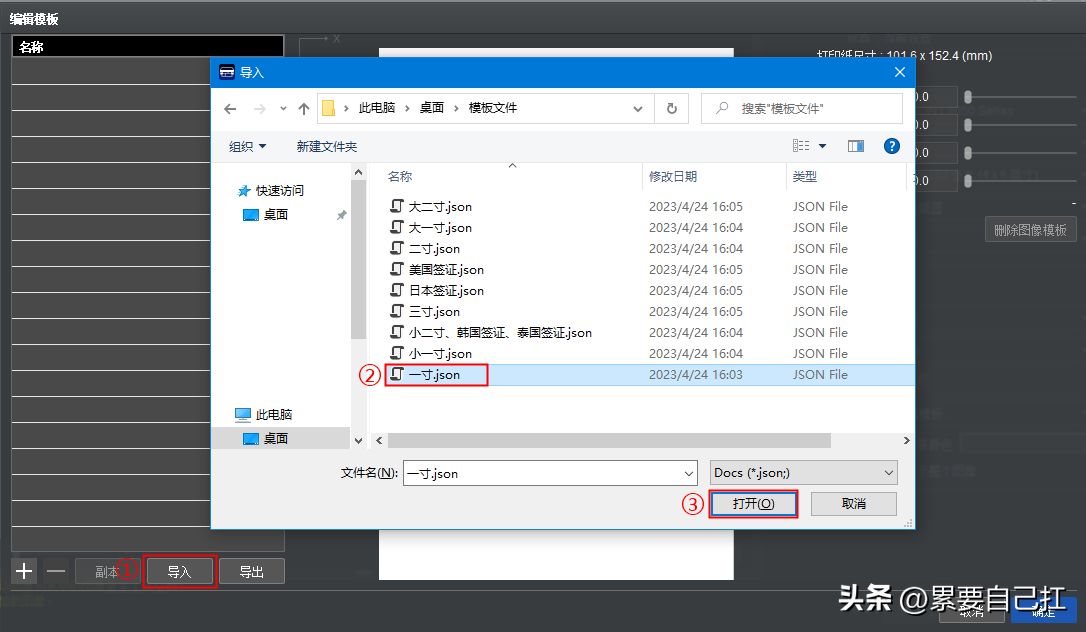Click the plus add template icon
Image resolution: width=1086 pixels, height=632 pixels.
(25, 571)
